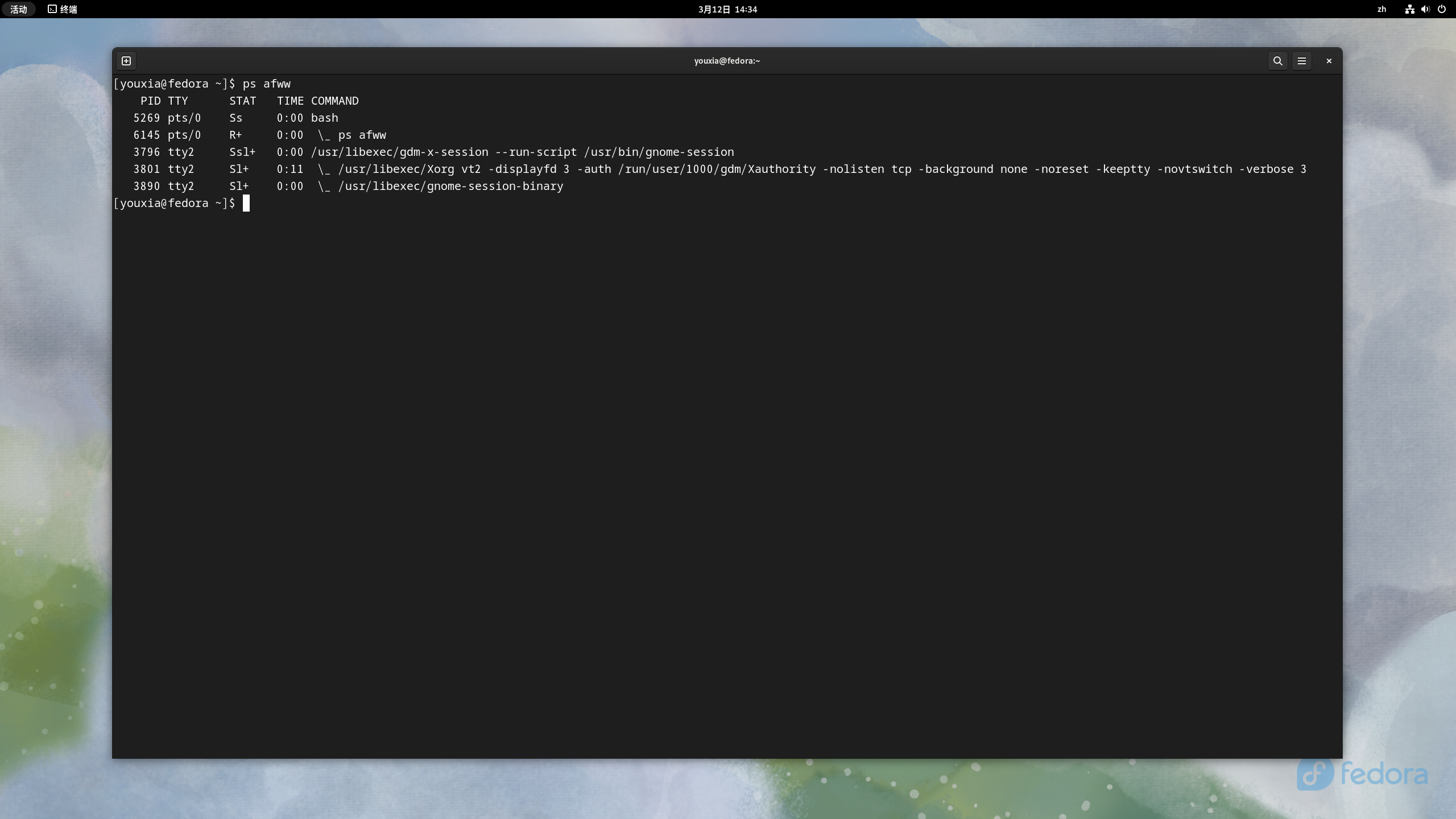Open the terminal search
This screenshot has height=819, width=1456.
(1277, 61)
